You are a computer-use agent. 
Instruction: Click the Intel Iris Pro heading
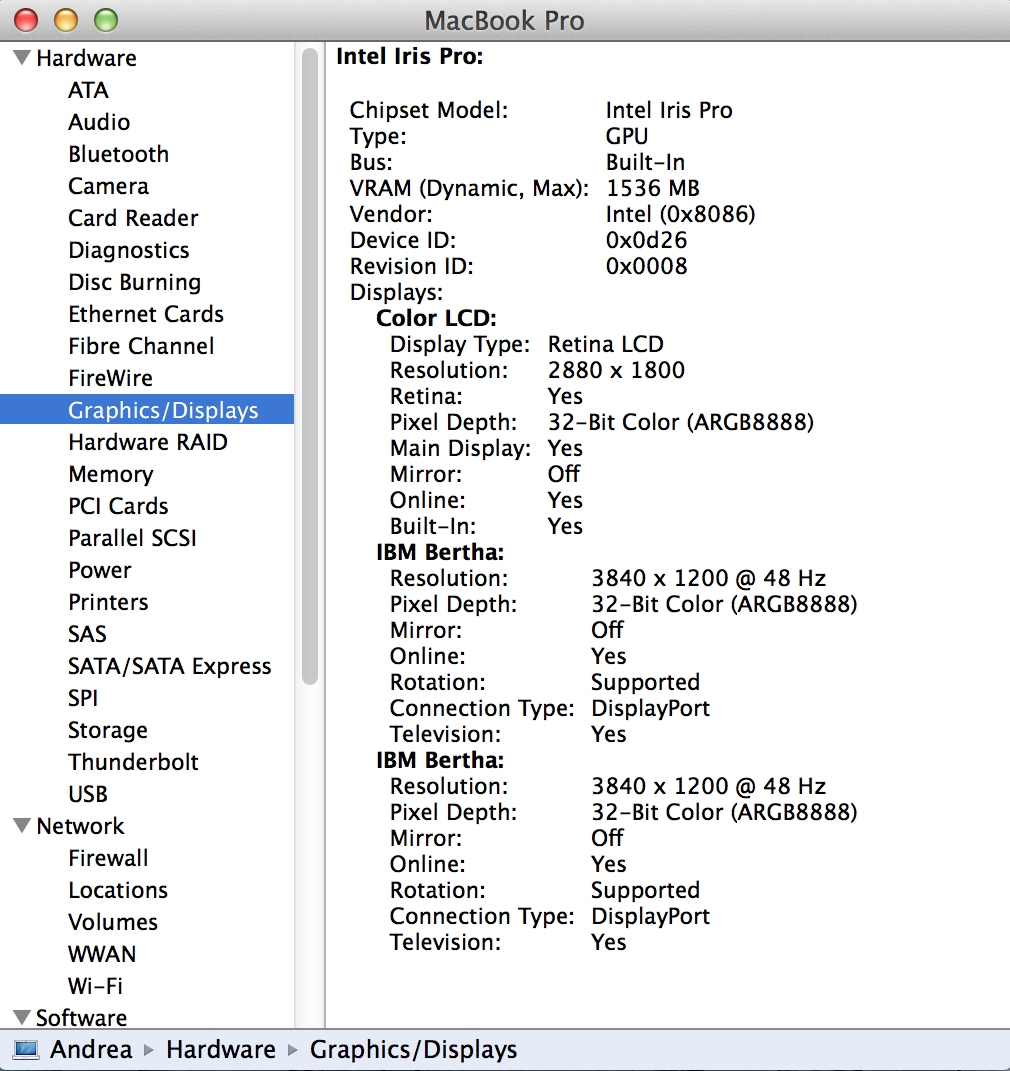[410, 56]
